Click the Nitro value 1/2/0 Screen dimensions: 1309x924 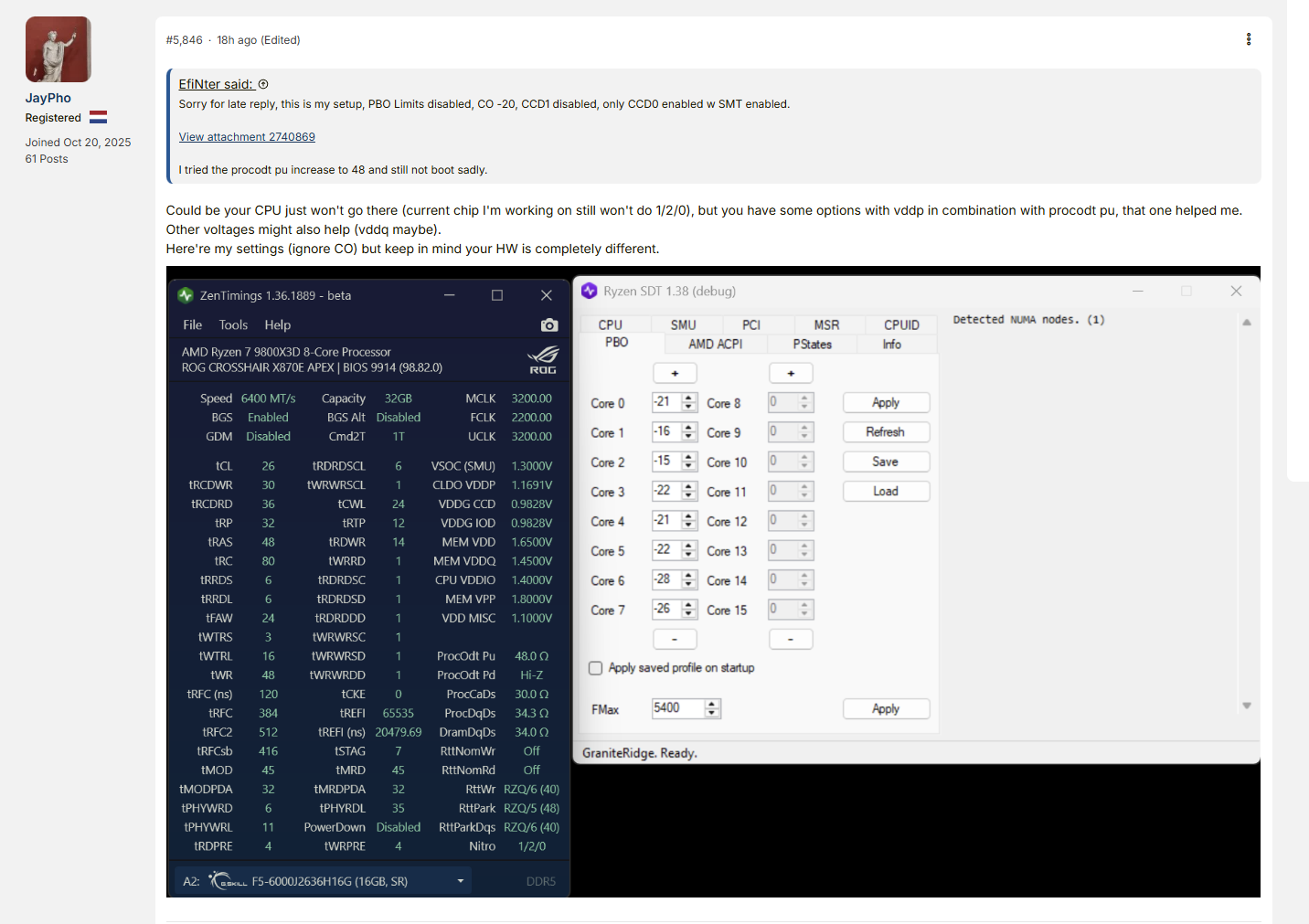(531, 846)
